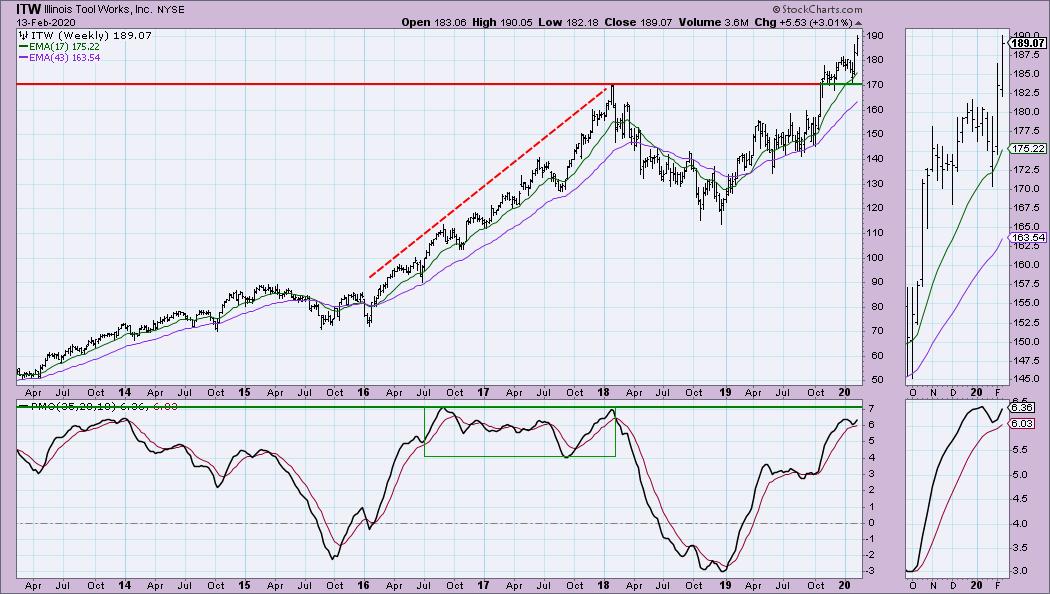This screenshot has height=594, width=1050.
Task: Select the EMA(17) 175.22 legend text
Action: coord(64,47)
